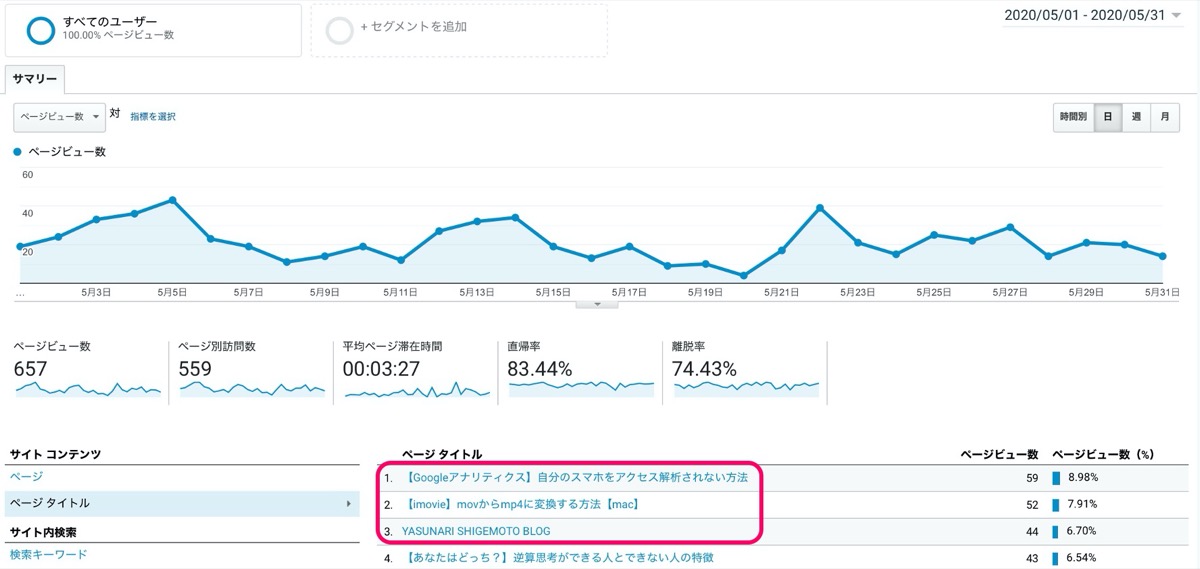Click the 5月20日 lowest data point
The image size is (1200, 569).
(x=743, y=275)
